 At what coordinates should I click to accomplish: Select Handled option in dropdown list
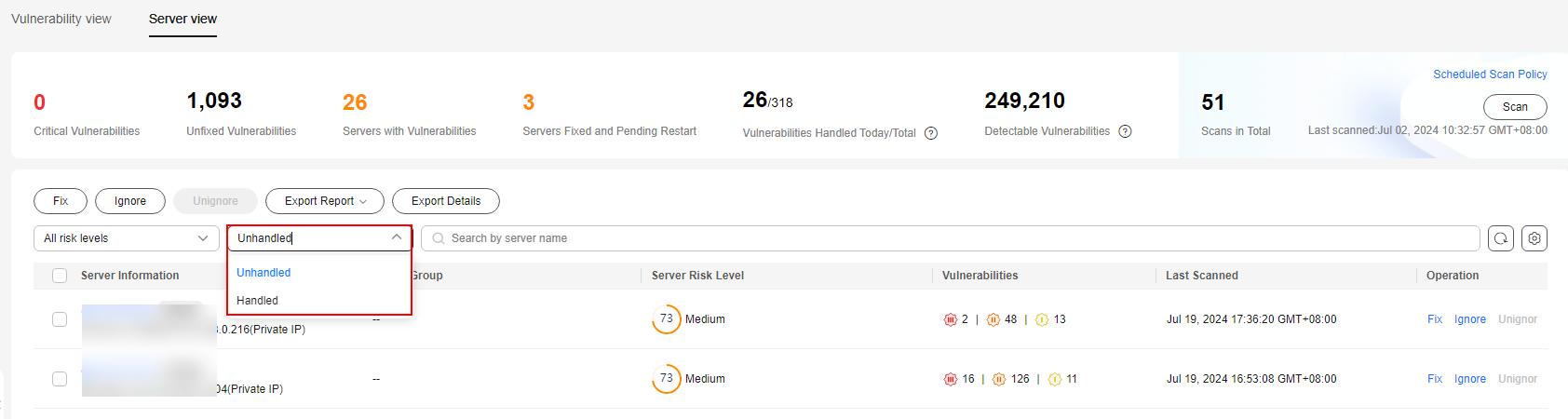[x=257, y=301]
